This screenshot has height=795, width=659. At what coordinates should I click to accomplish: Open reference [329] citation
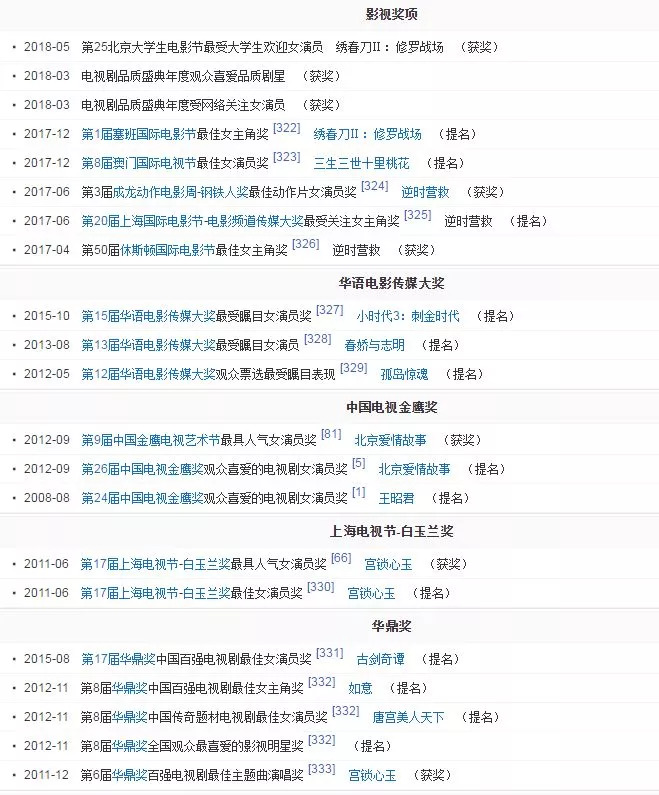[353, 368]
